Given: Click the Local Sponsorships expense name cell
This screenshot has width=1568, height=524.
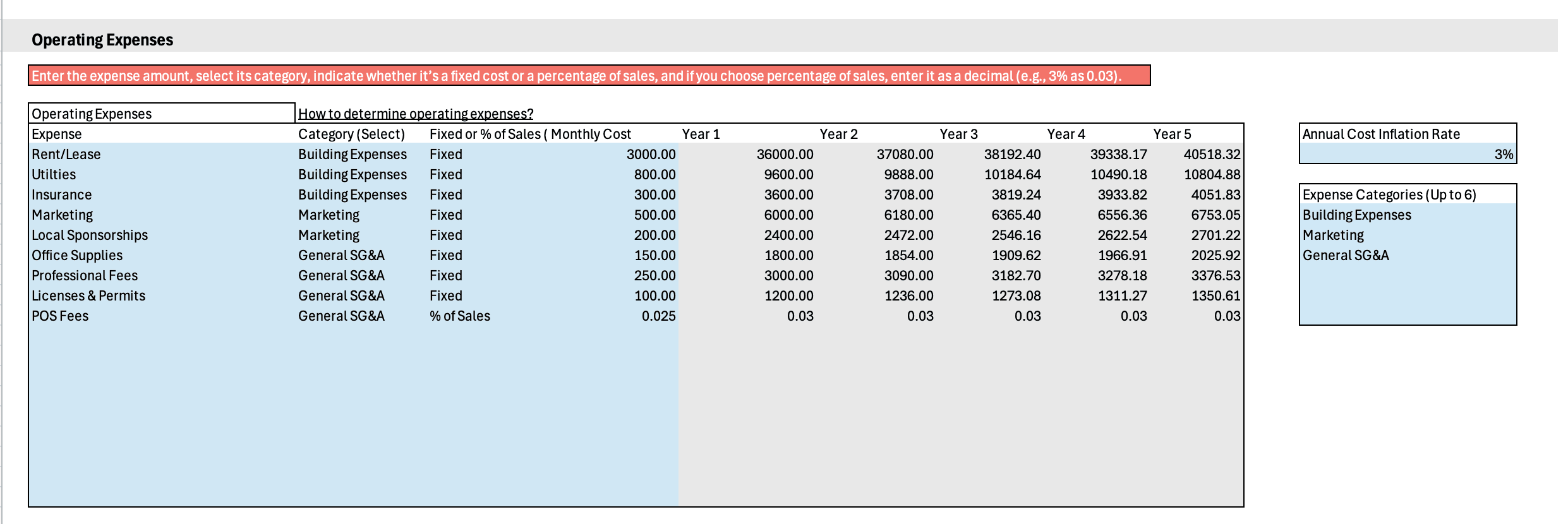Looking at the screenshot, I should 90,235.
